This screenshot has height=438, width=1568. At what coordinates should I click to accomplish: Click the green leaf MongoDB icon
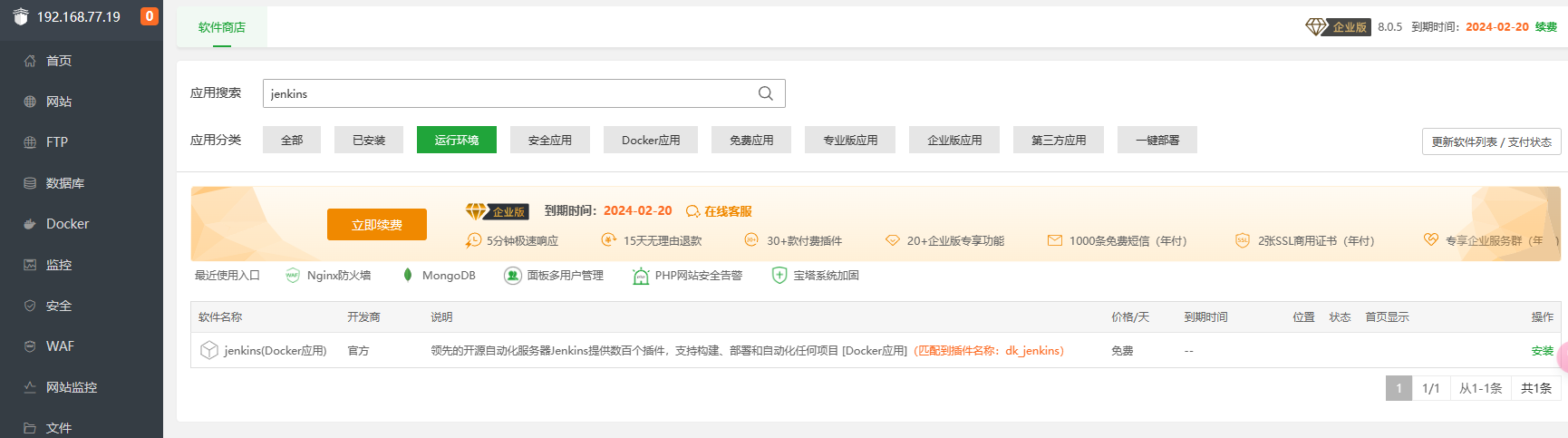coord(408,275)
